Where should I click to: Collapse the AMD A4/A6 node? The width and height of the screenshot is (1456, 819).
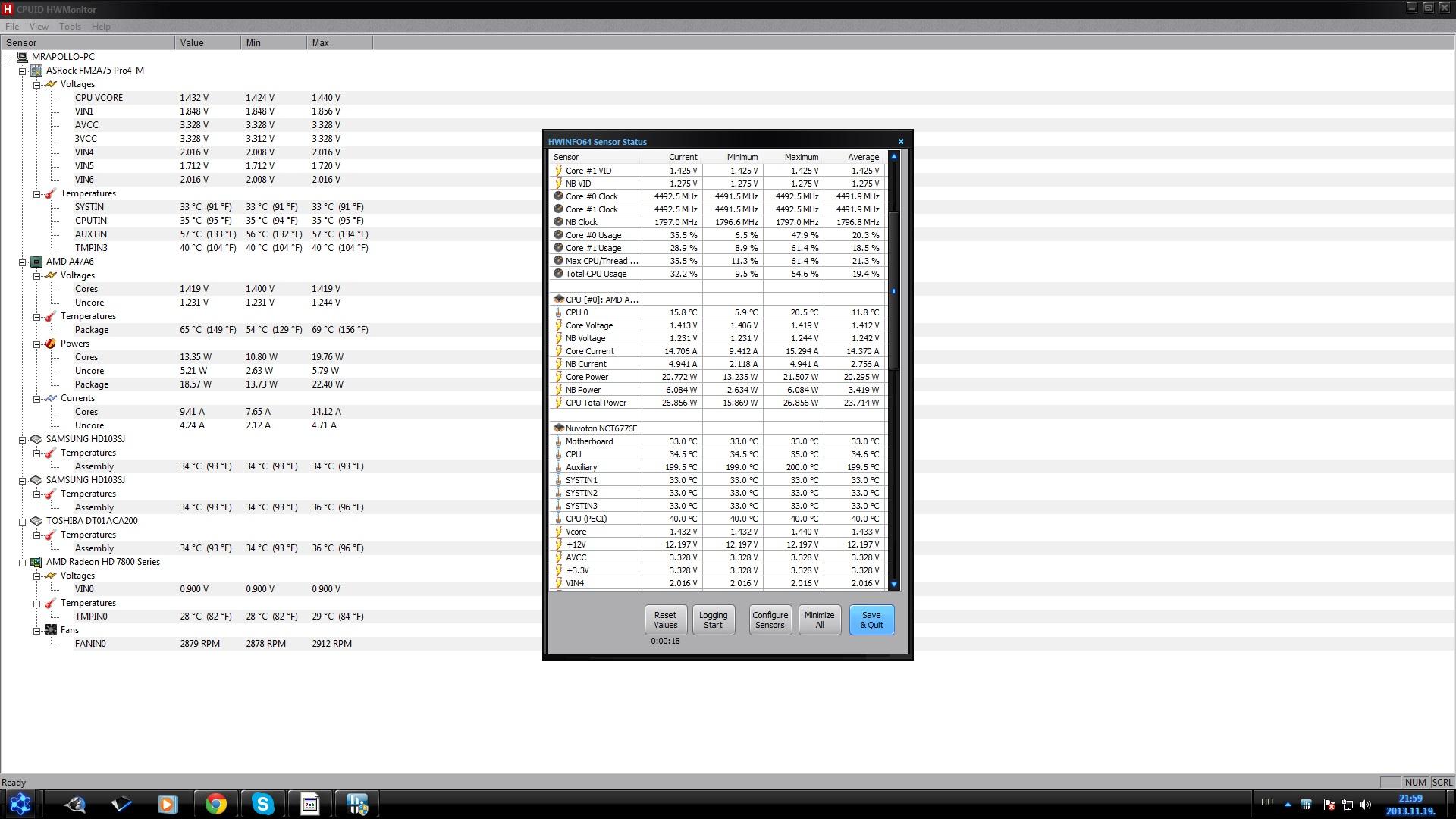click(23, 262)
